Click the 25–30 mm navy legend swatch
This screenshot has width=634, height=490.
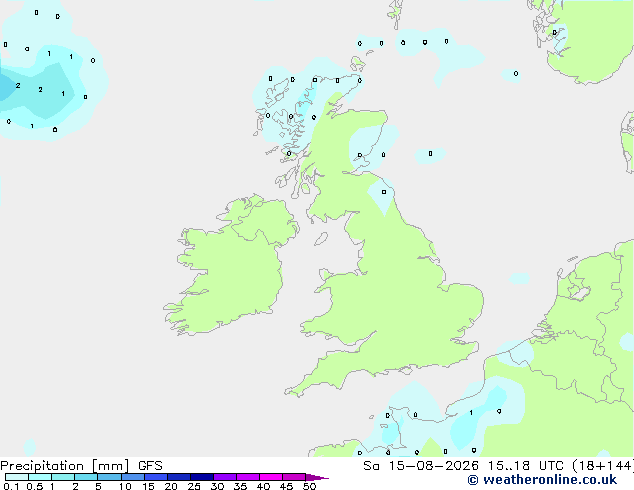[x=202, y=477]
